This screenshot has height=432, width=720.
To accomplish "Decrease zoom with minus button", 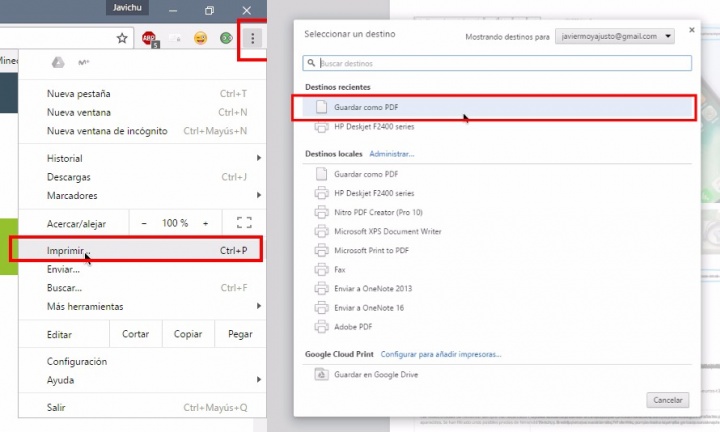I will (144, 223).
